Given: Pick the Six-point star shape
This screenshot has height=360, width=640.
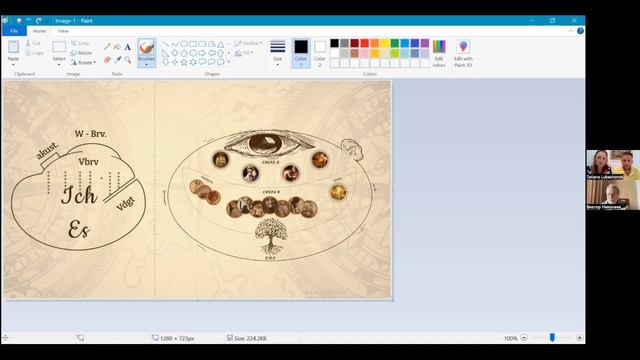Looking at the screenshot, I should point(193,62).
